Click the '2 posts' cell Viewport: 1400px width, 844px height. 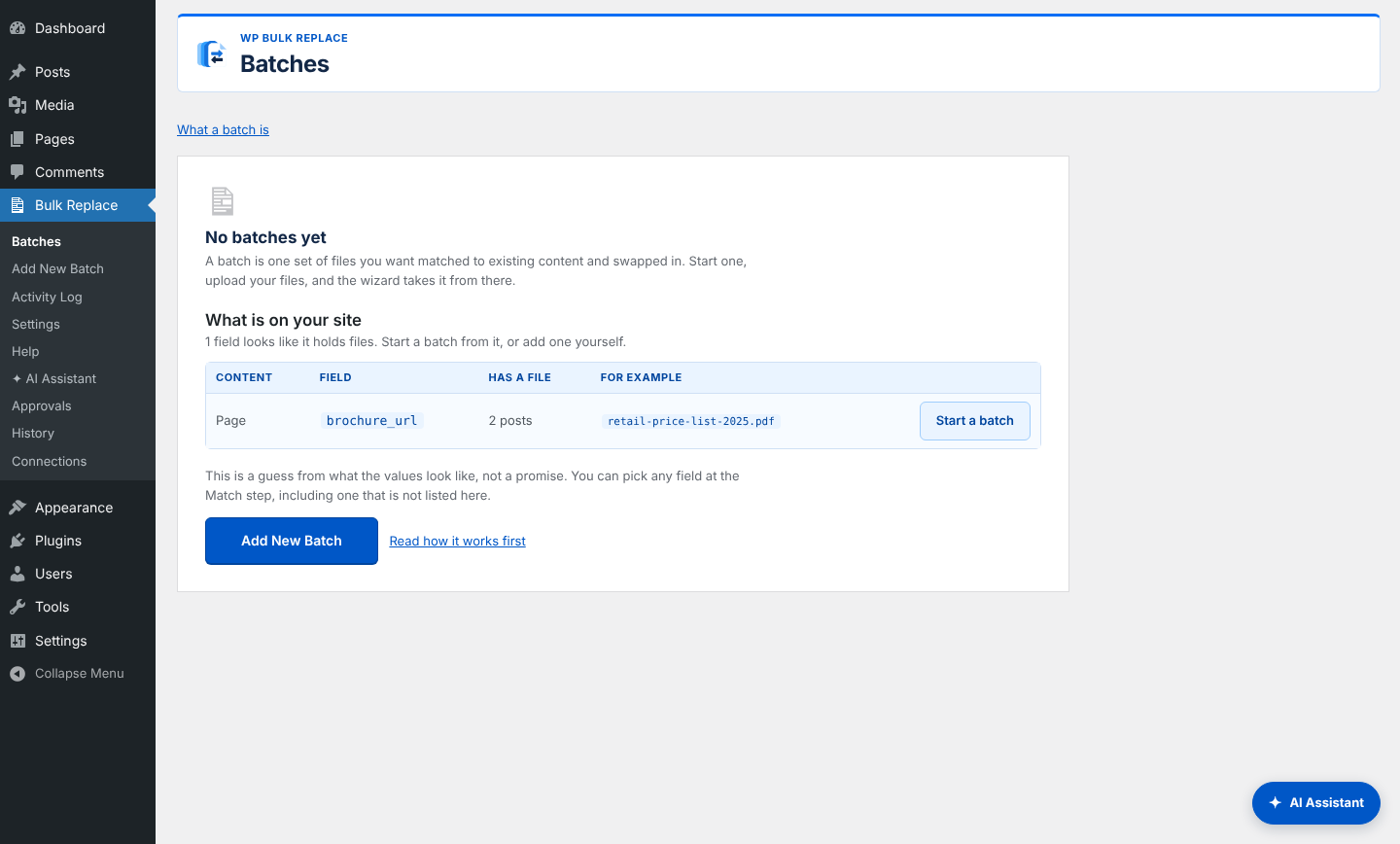(x=510, y=421)
